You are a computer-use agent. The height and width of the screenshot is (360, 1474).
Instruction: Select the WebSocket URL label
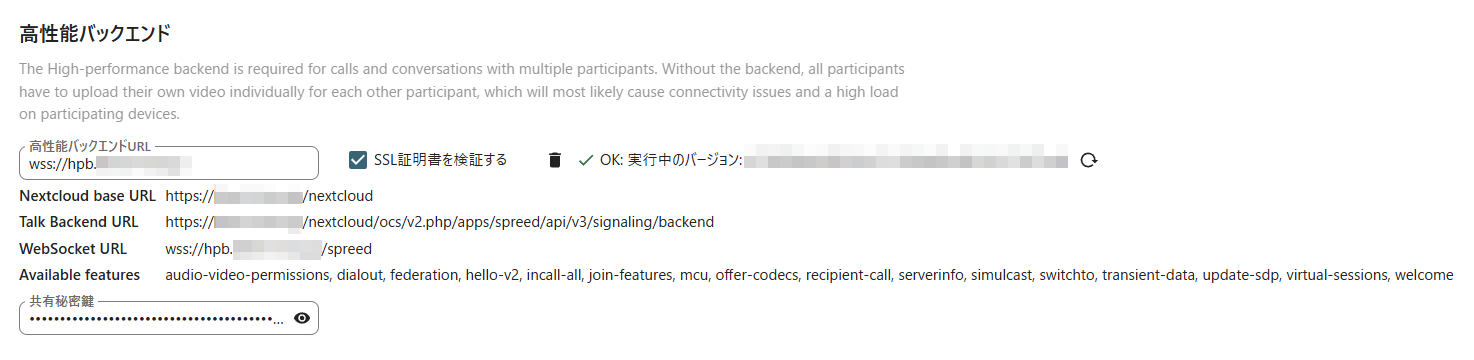pos(73,248)
